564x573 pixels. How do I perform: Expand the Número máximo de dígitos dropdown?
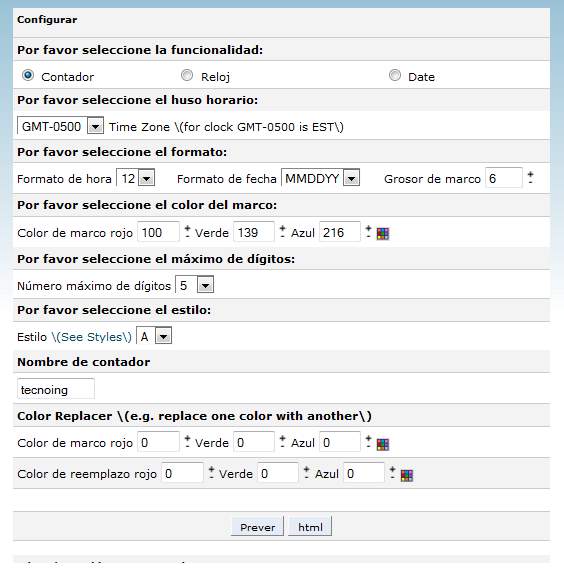[x=195, y=285]
